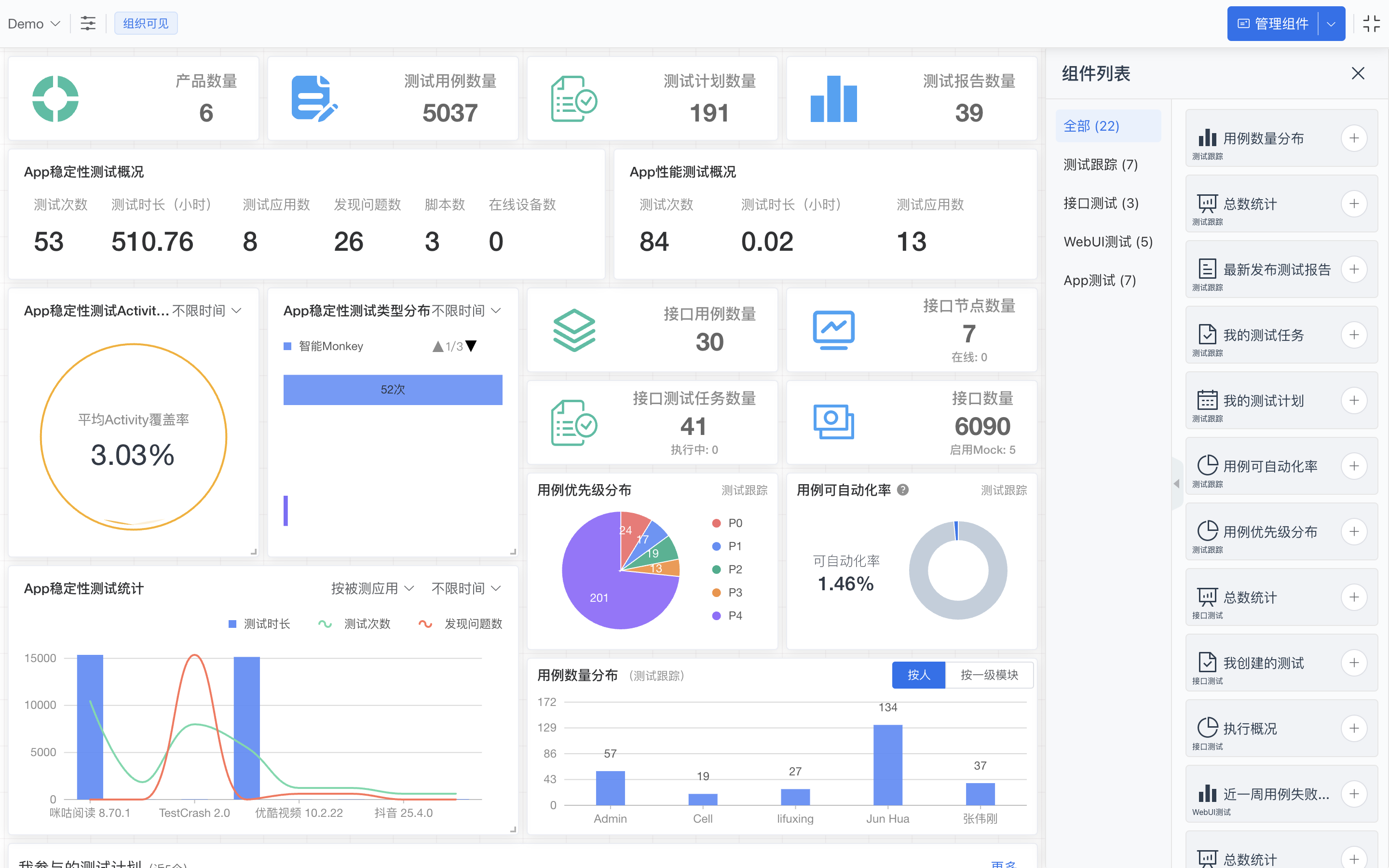Select the 接口测试 (3) category

(1108, 203)
